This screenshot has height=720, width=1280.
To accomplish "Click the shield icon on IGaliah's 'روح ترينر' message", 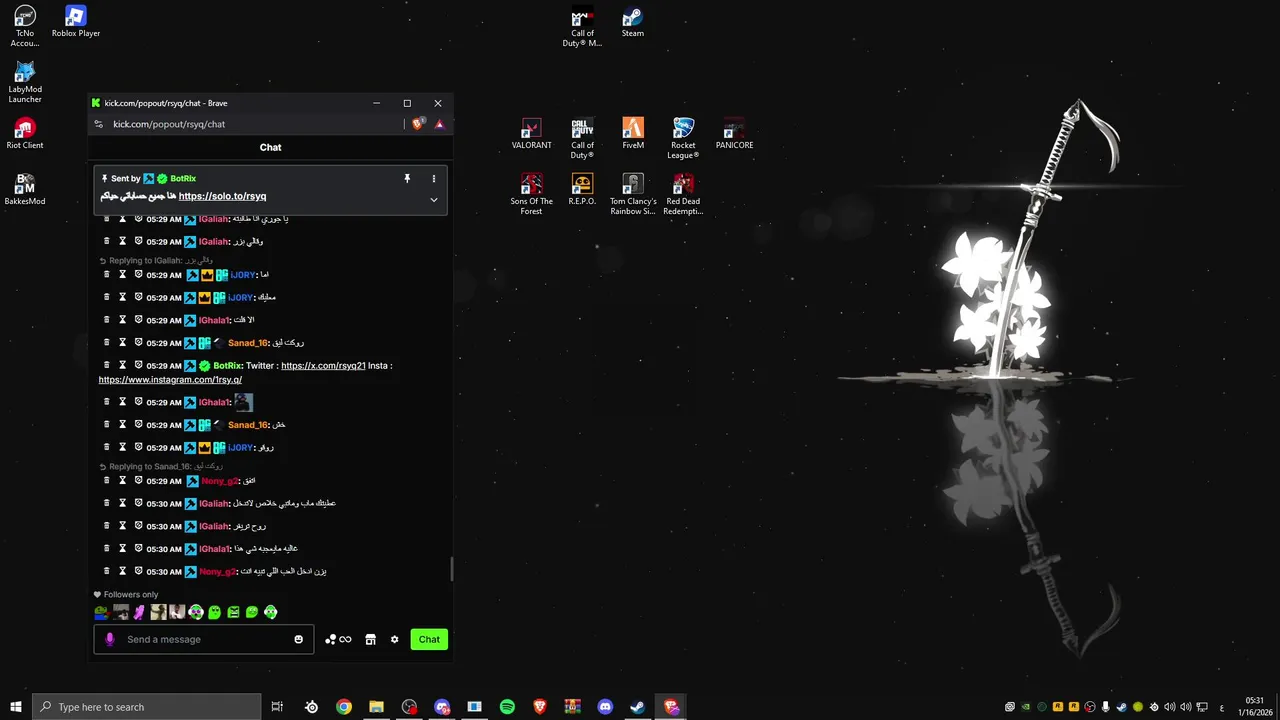I will [x=139, y=525].
